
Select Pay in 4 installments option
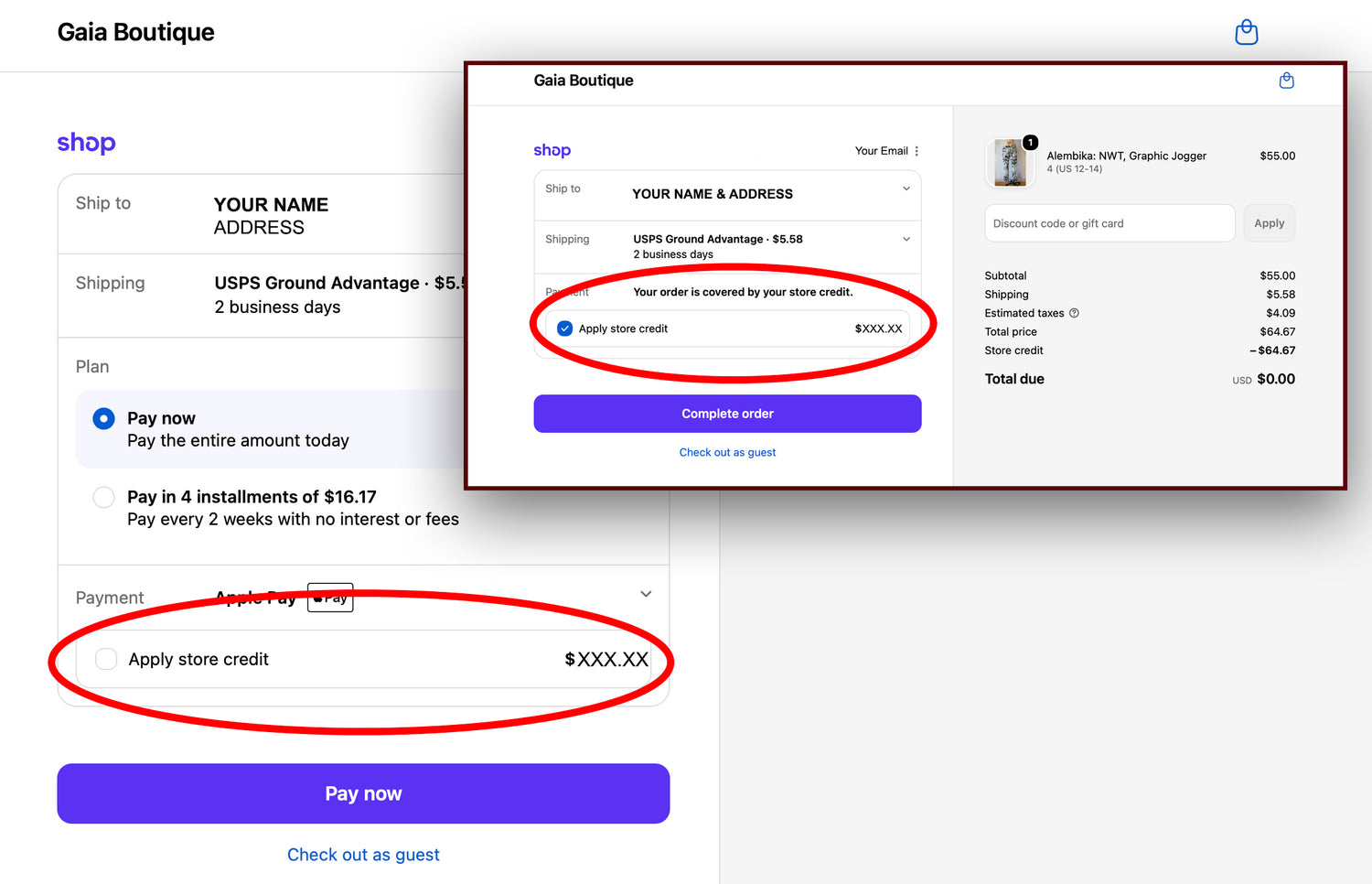point(103,497)
